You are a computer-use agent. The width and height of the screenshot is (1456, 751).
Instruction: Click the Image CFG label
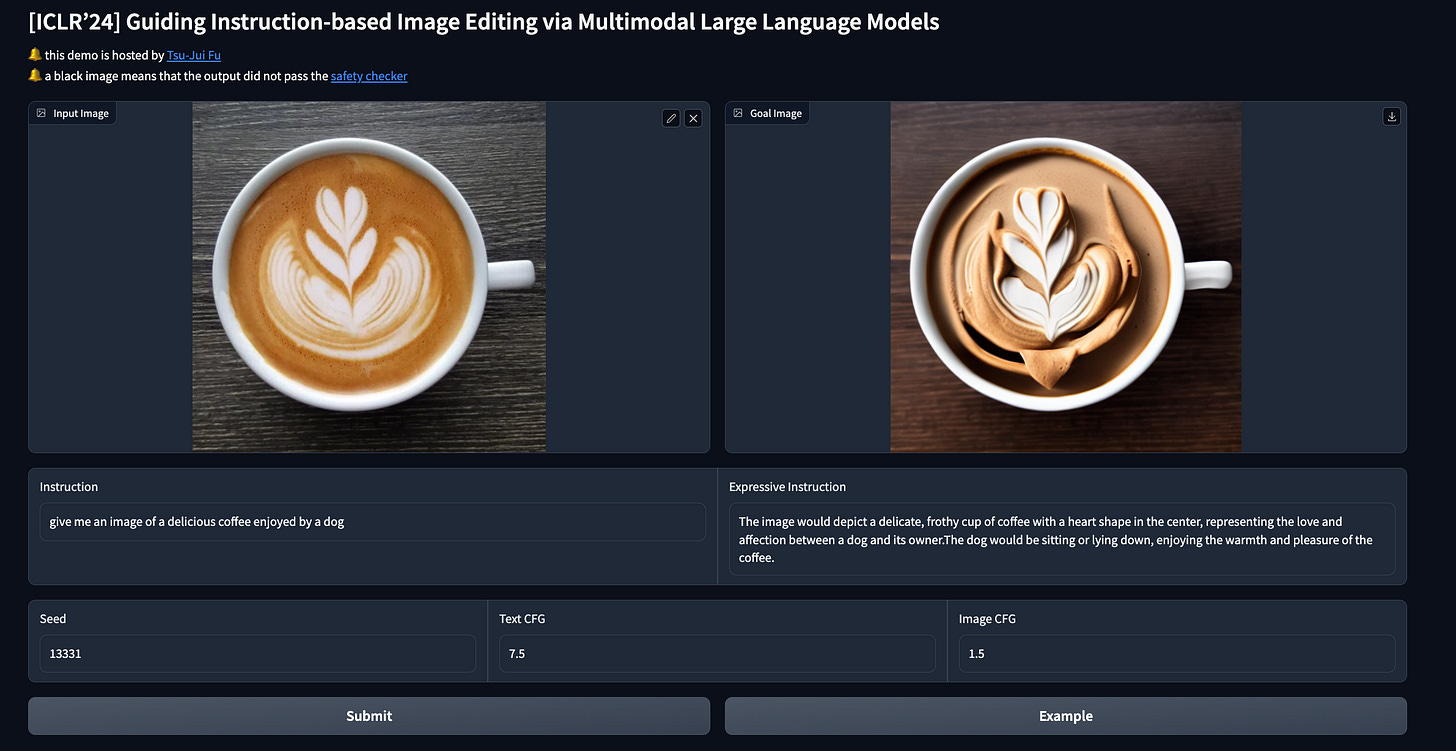987,619
